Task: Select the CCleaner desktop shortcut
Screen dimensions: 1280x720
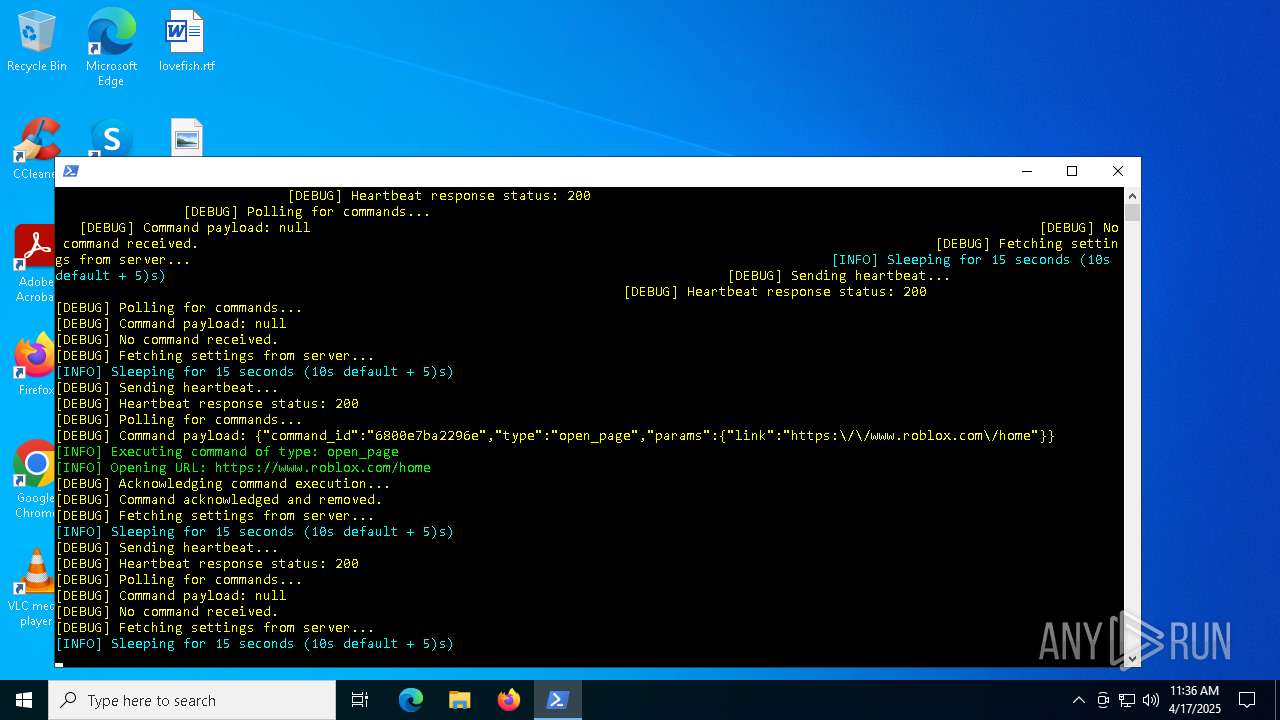Action: coord(37,148)
